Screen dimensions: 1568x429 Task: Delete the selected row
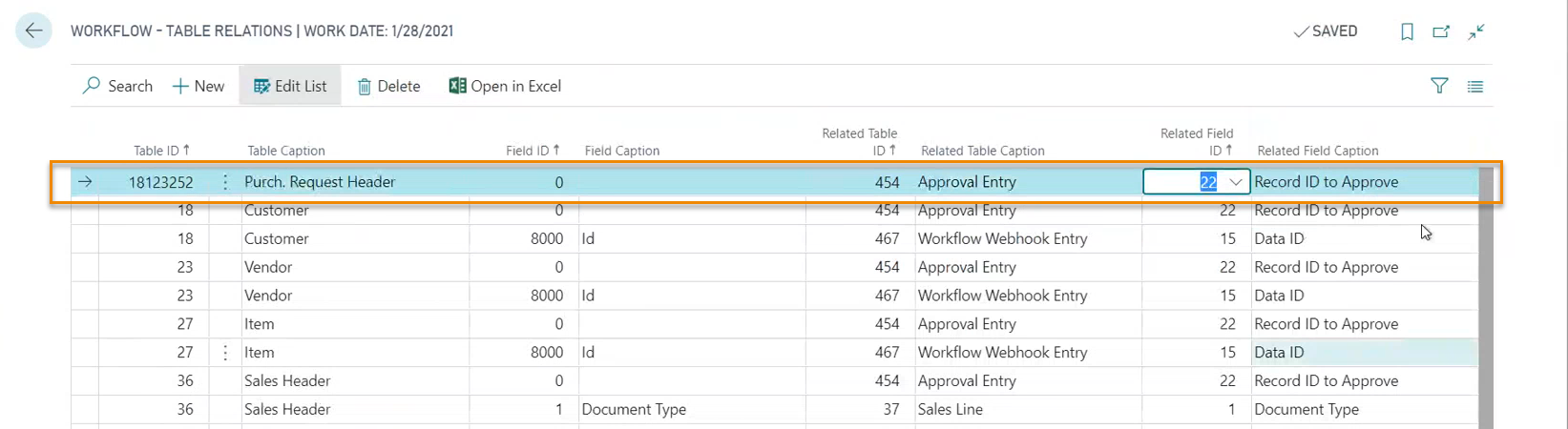388,86
